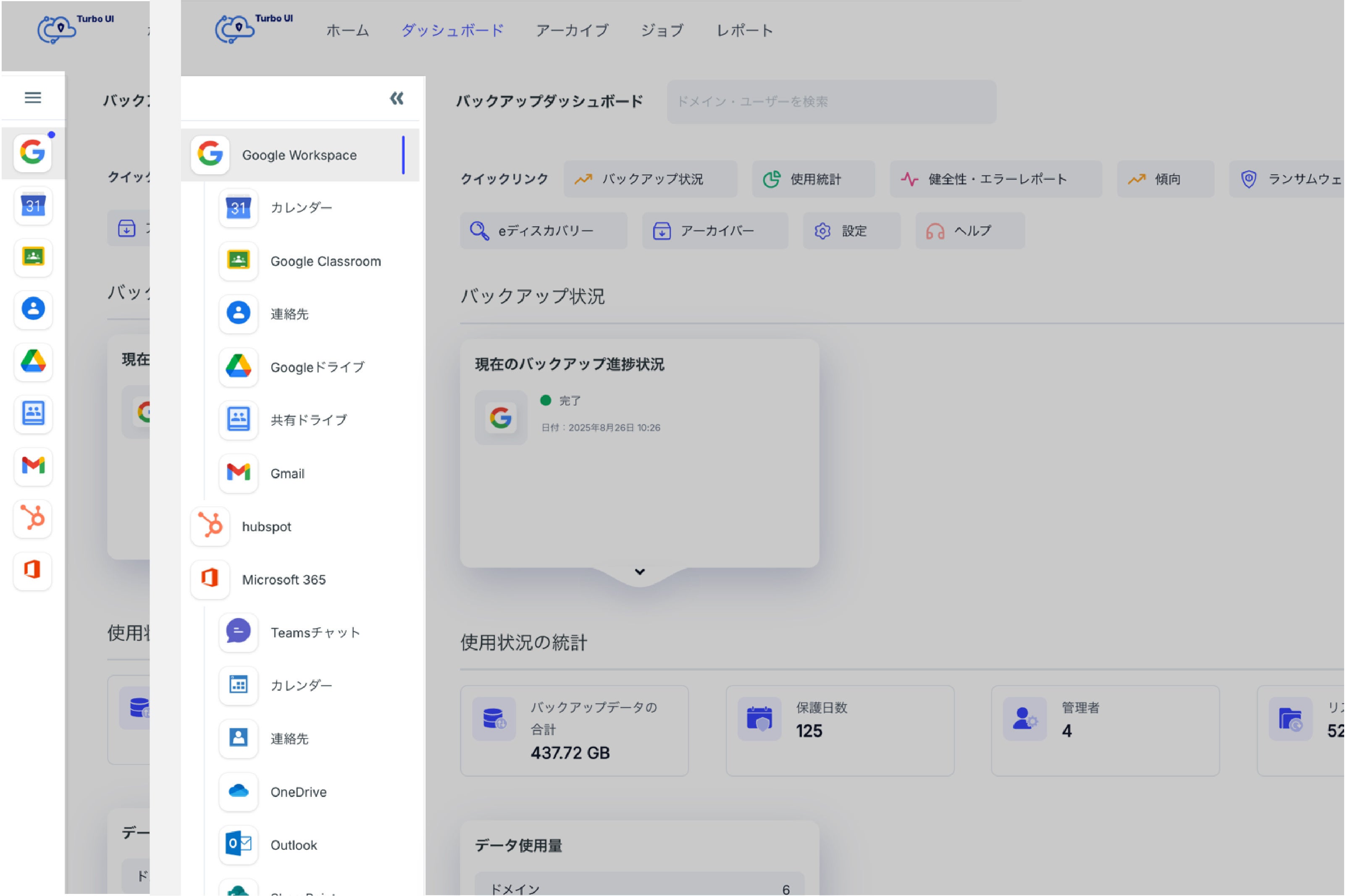1345x896 pixels.
Task: Click the hamburger menu icon in collapsed sidebar
Action: pyautogui.click(x=33, y=98)
